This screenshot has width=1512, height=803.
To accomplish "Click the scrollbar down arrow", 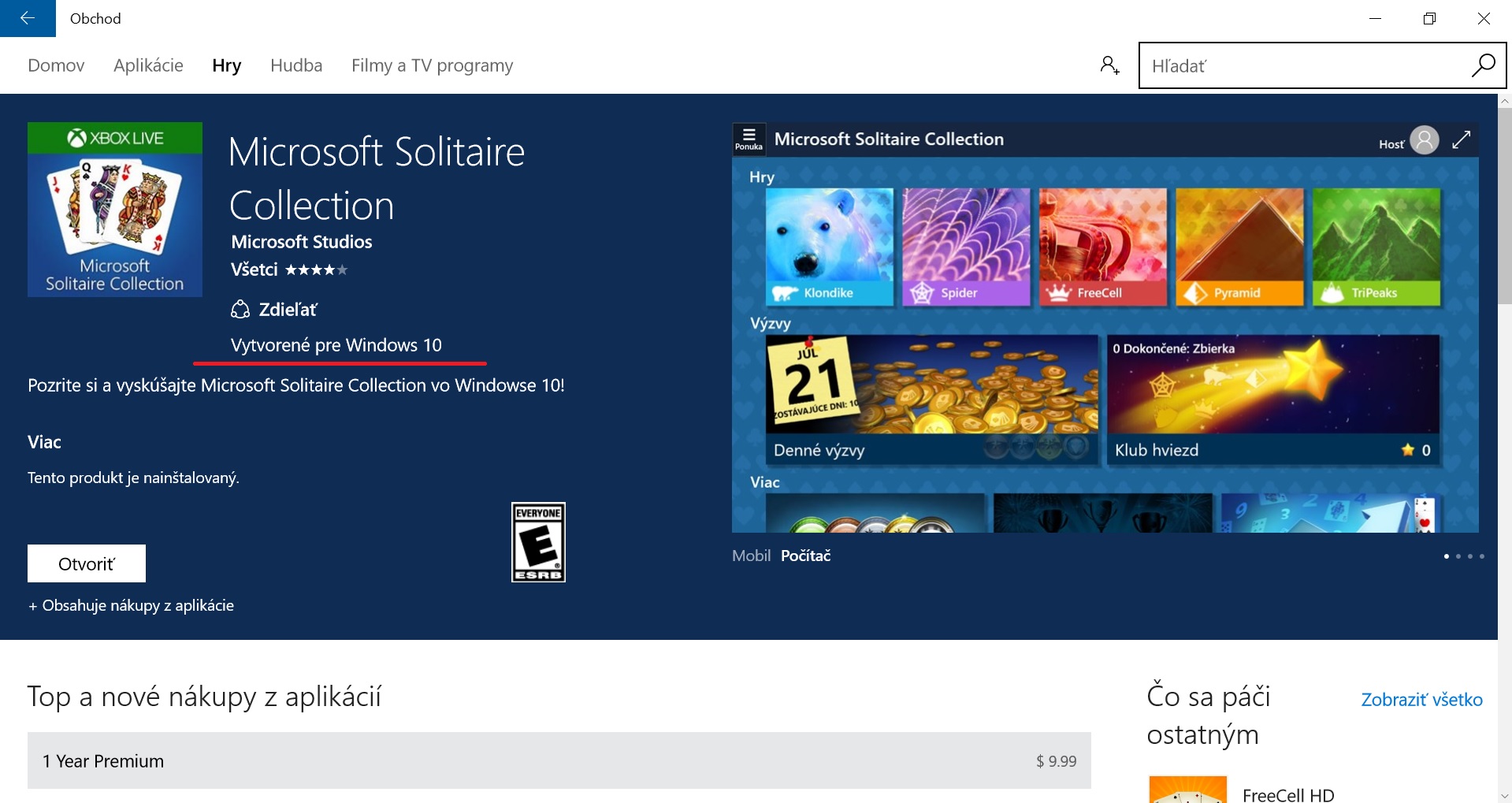I will [1505, 796].
